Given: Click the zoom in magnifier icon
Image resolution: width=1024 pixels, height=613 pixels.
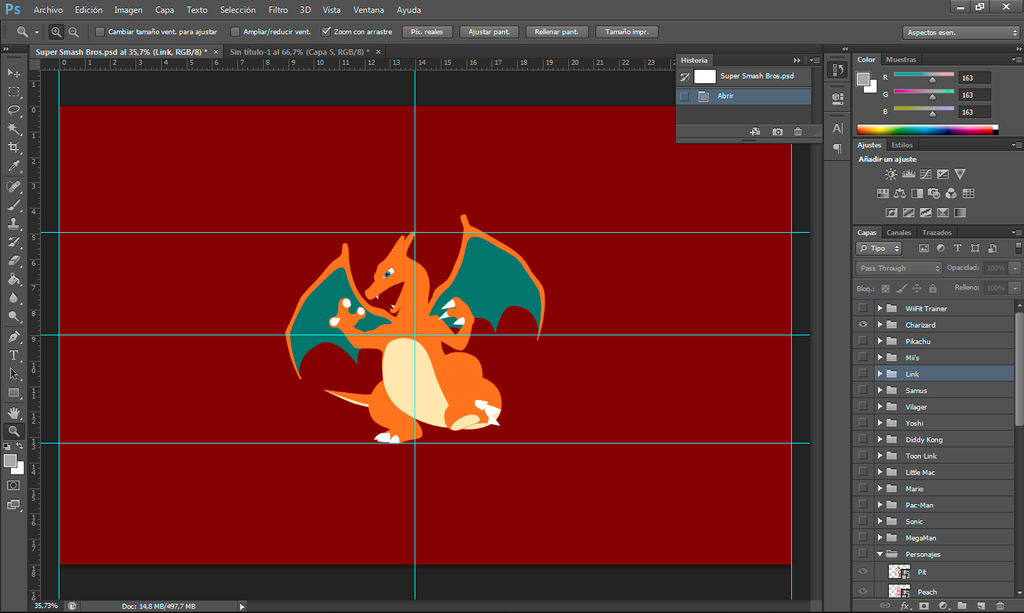Looking at the screenshot, I should pyautogui.click(x=56, y=31).
